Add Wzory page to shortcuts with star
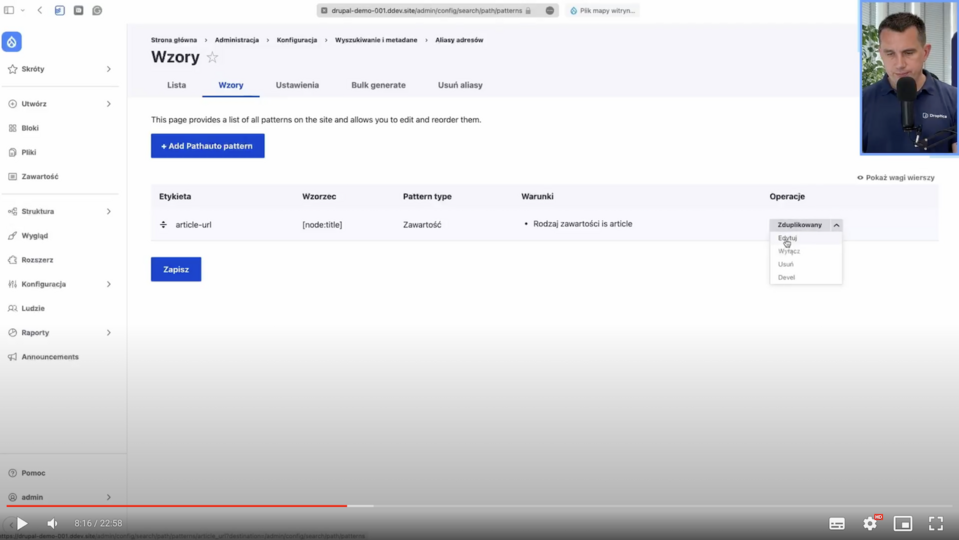This screenshot has width=959, height=540. point(212,57)
